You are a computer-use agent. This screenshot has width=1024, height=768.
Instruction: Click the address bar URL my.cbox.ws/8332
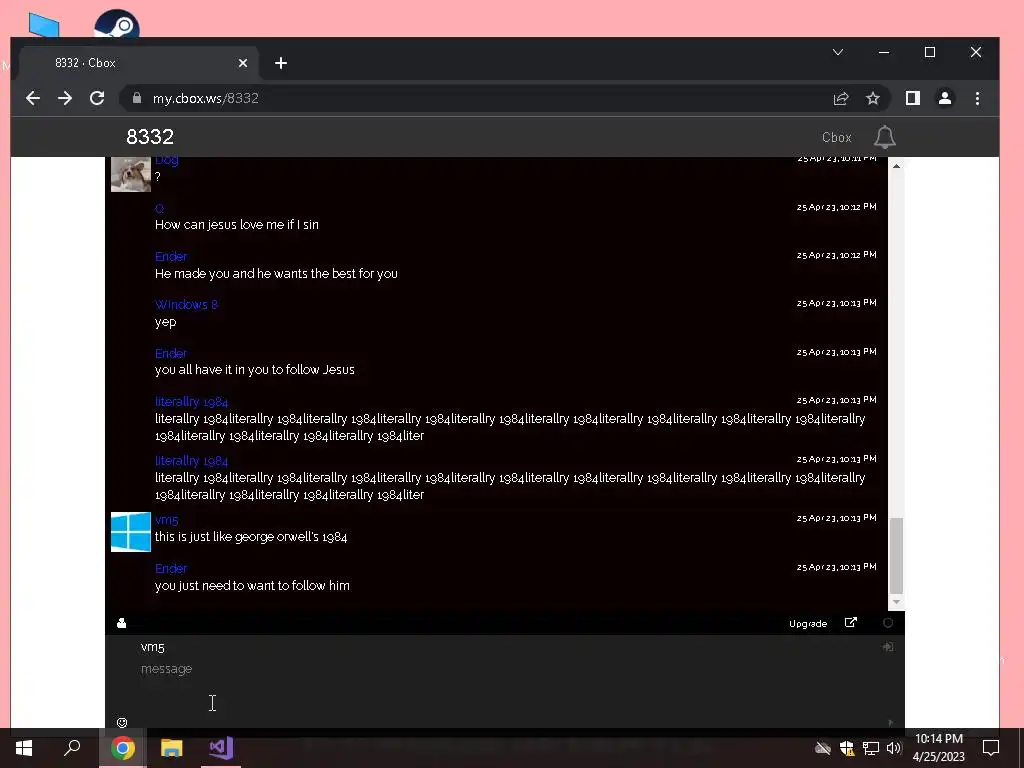coord(206,98)
